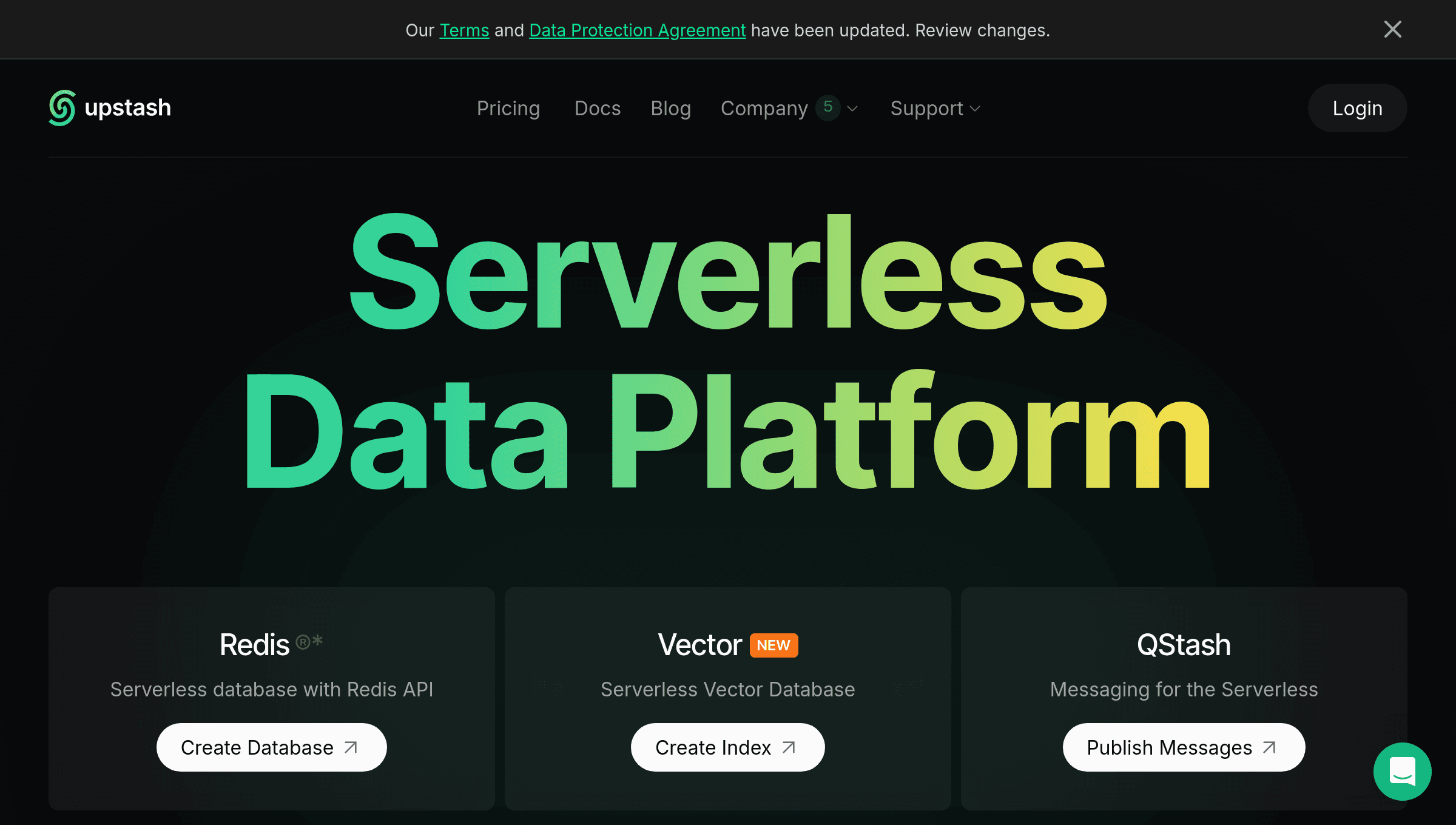Click the Docs navigation tab
Image resolution: width=1456 pixels, height=825 pixels.
click(597, 108)
